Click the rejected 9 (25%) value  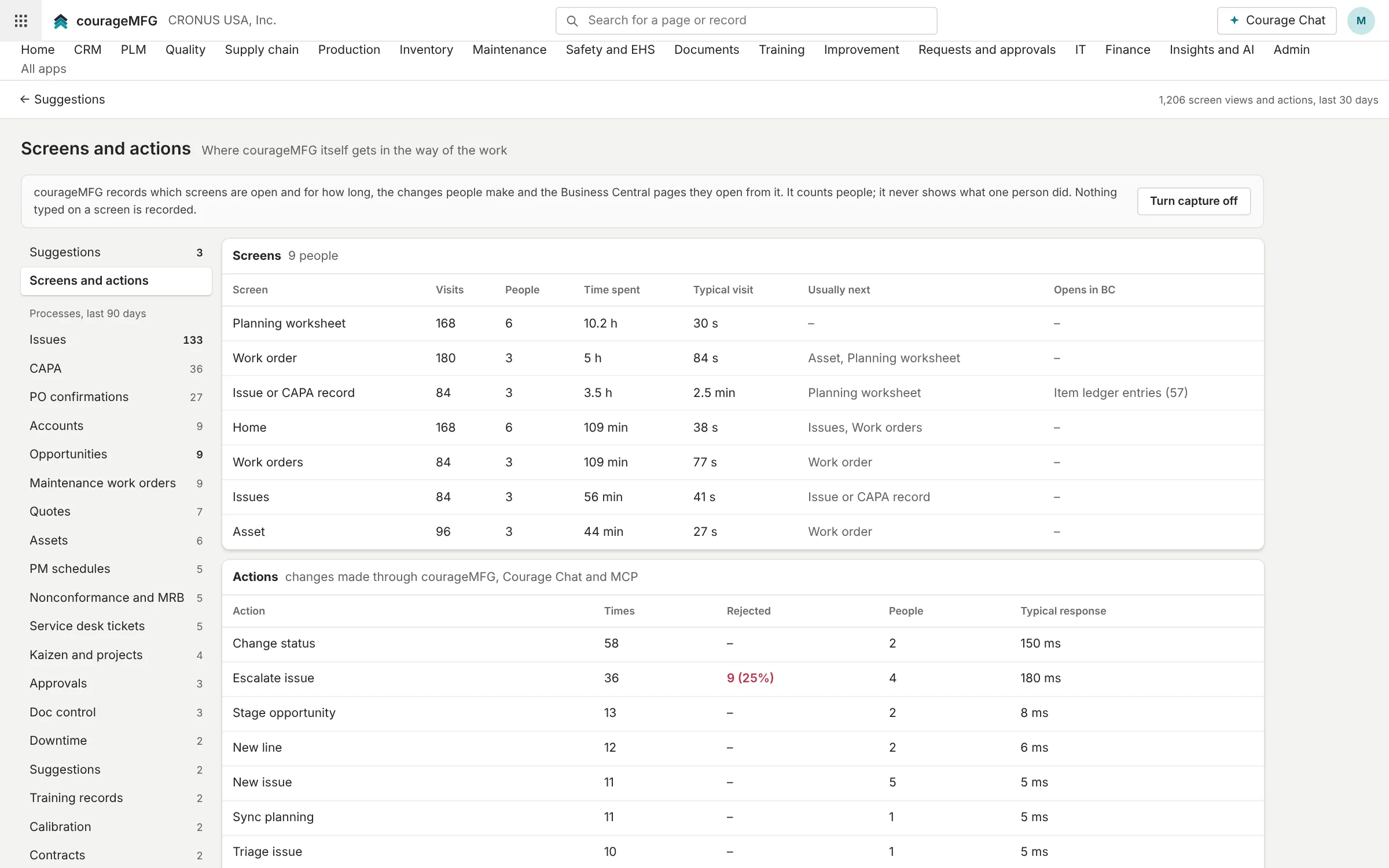pyautogui.click(x=750, y=678)
